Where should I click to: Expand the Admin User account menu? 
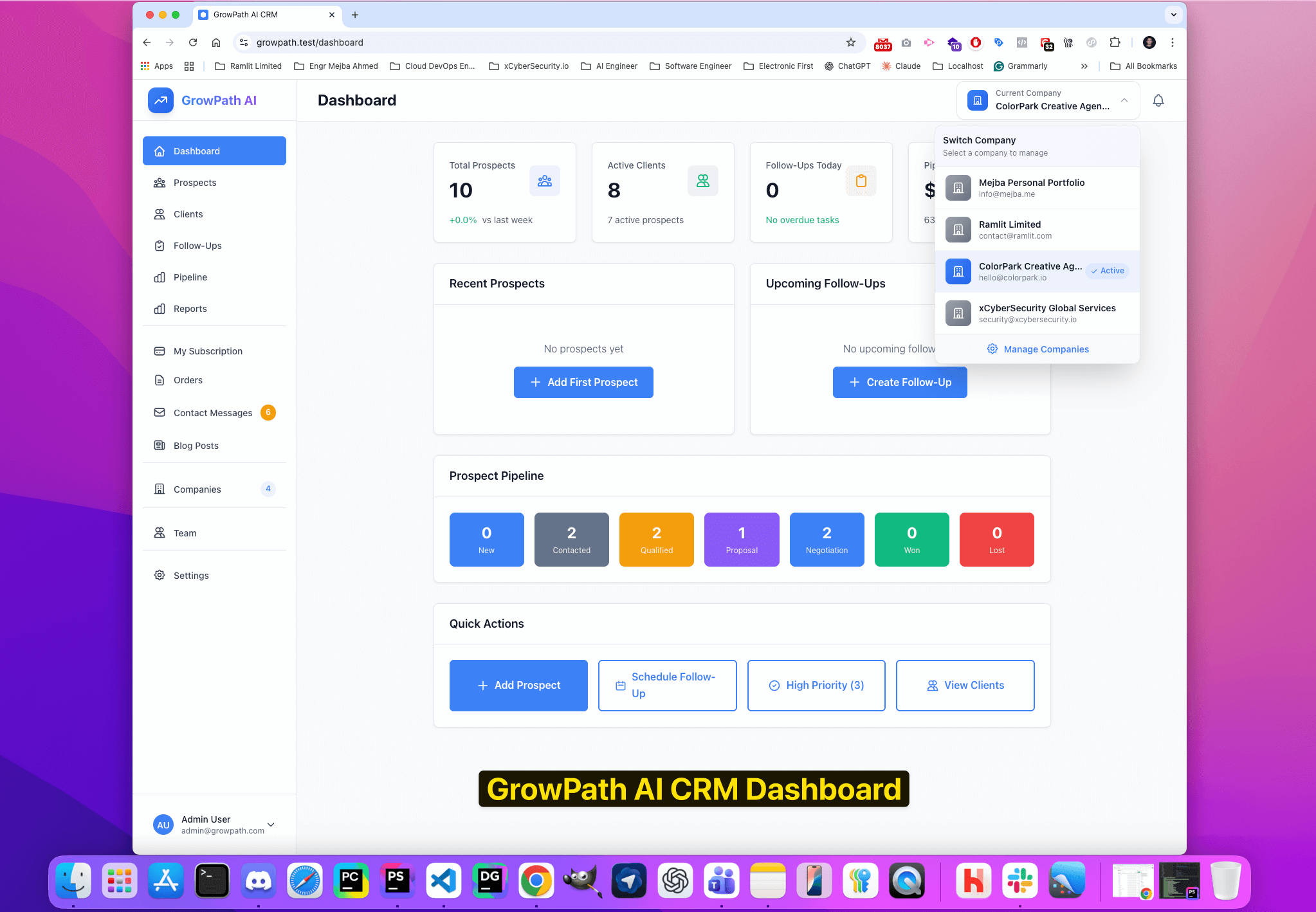pos(270,825)
